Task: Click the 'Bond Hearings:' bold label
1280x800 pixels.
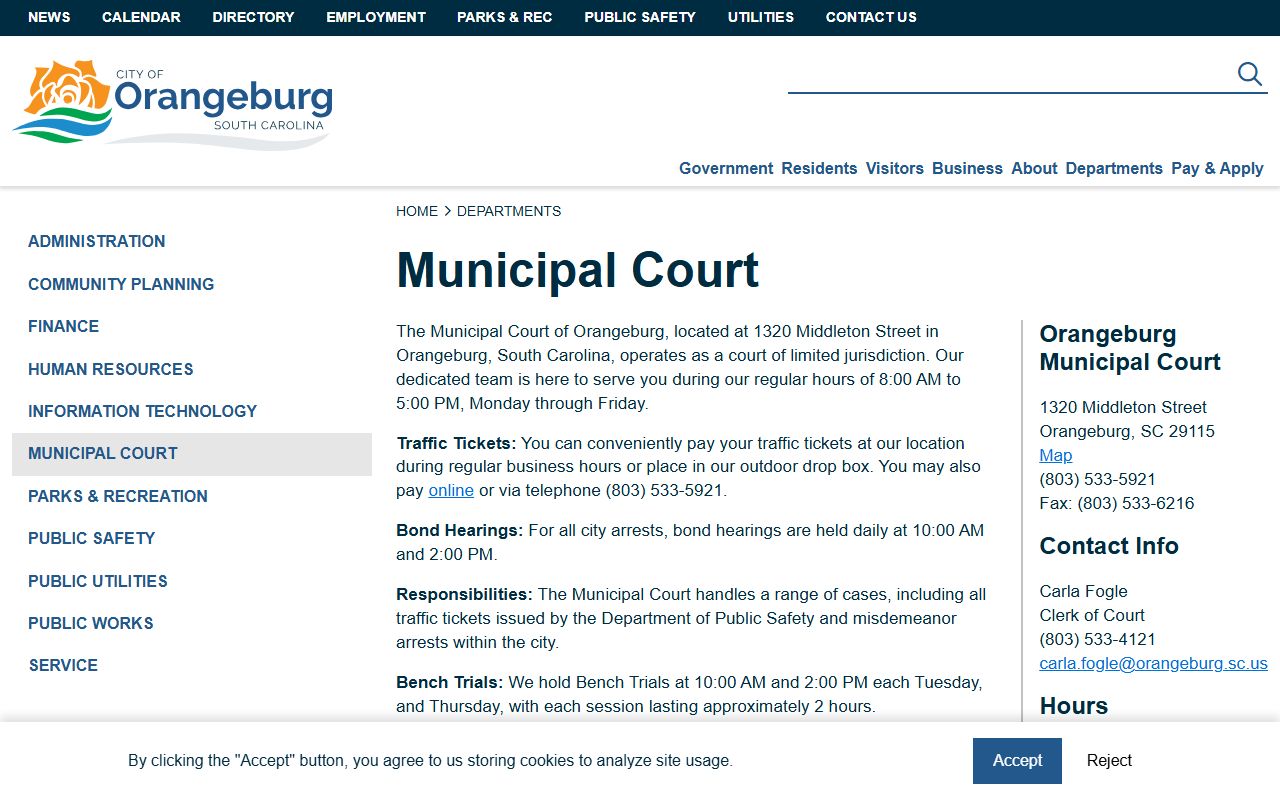Action: pos(460,530)
